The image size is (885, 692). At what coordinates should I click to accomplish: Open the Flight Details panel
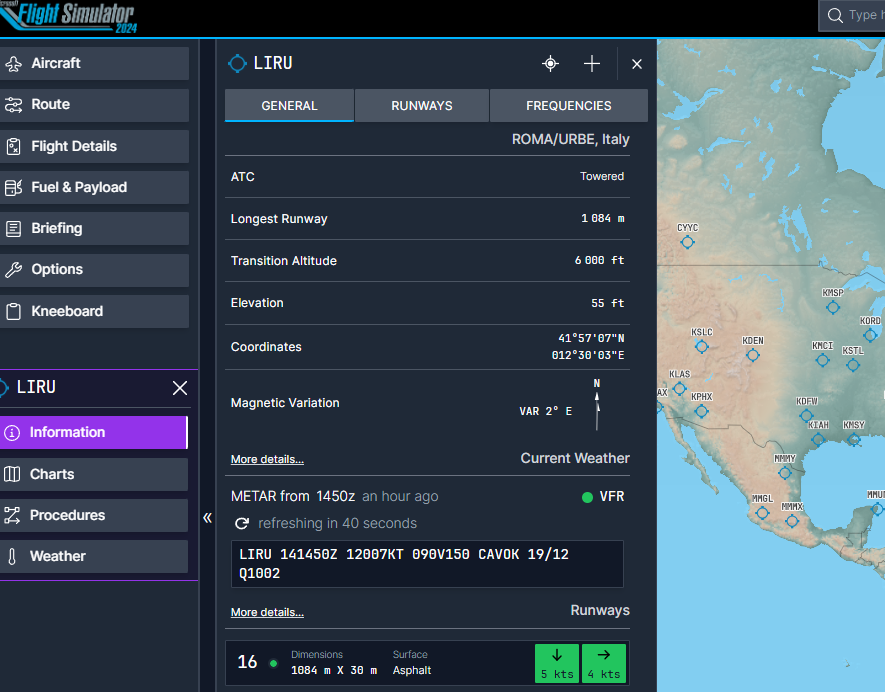(x=95, y=146)
